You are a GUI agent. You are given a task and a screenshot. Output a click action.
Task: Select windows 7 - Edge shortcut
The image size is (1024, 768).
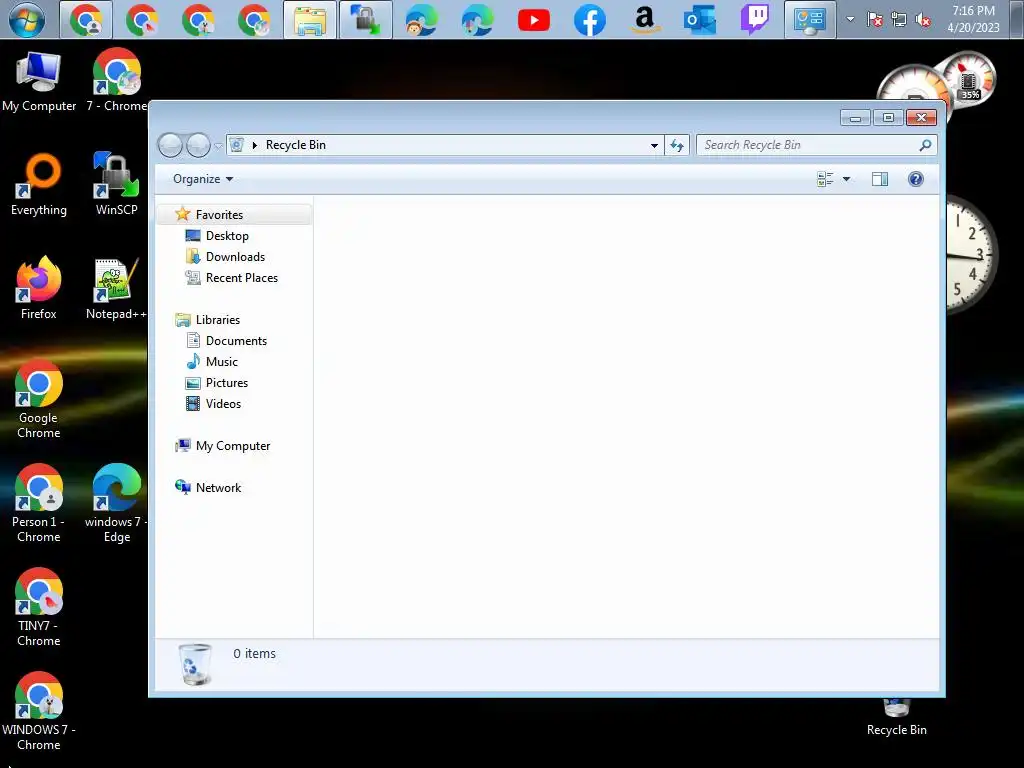[116, 503]
